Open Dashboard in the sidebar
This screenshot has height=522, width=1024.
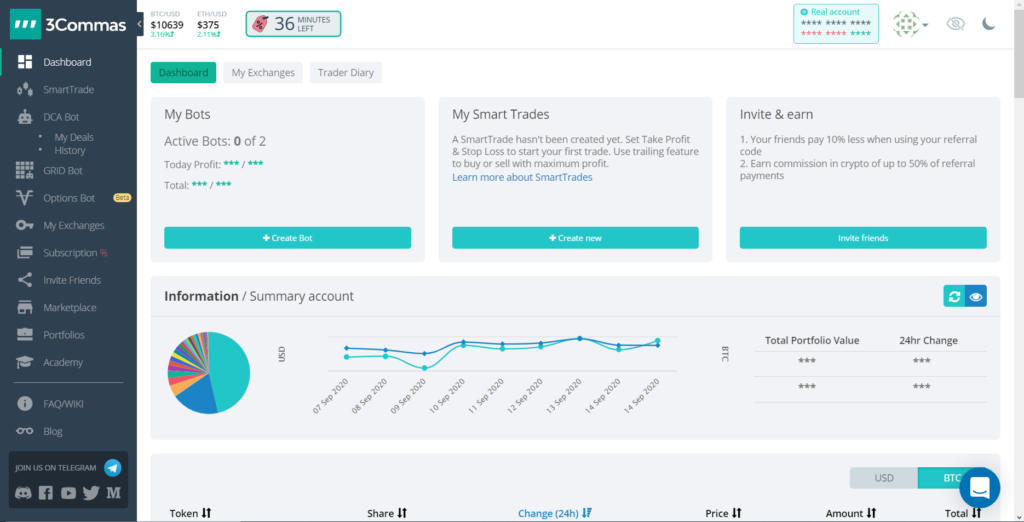(68, 62)
